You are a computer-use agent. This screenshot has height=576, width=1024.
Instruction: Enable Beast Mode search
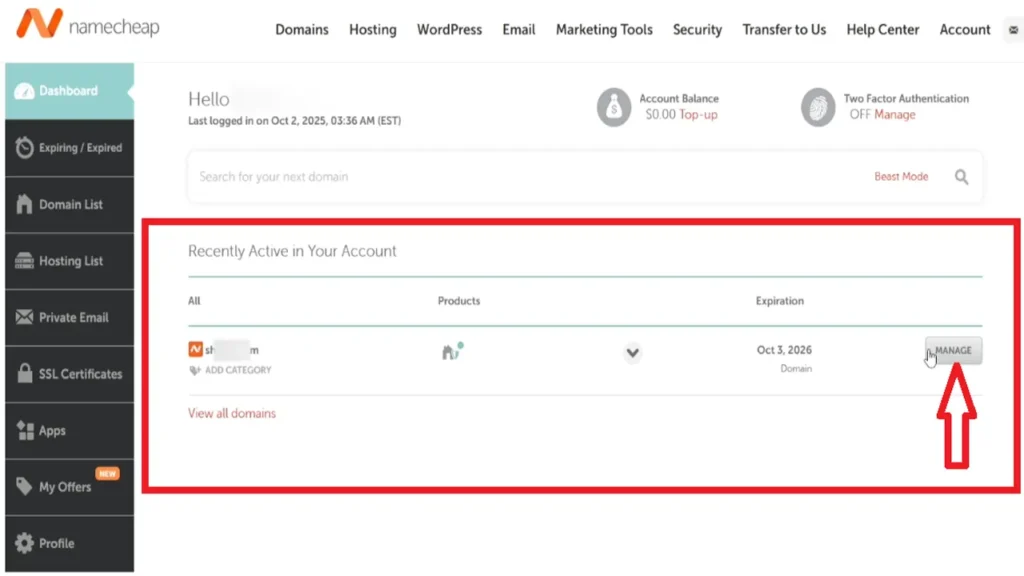901,177
